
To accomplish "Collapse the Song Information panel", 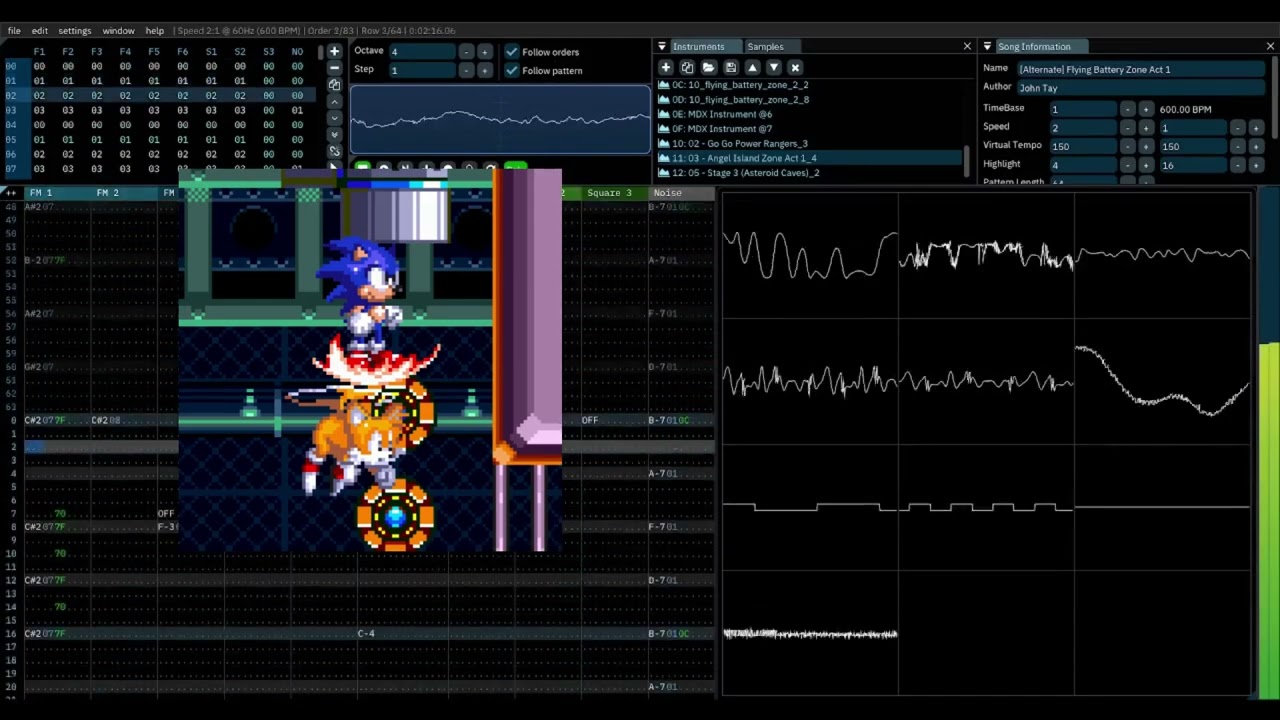I will (987, 46).
